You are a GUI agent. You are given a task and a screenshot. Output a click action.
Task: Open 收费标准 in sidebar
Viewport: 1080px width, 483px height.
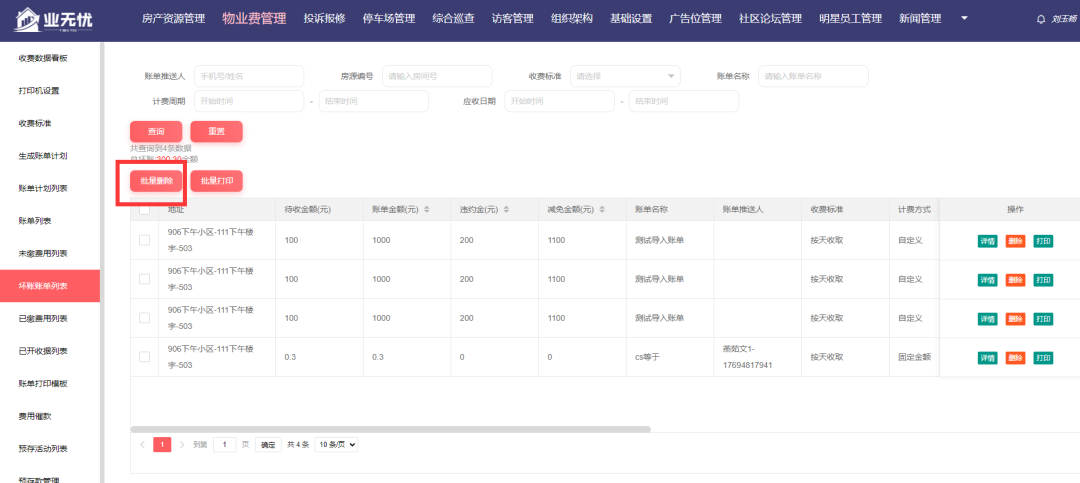pyautogui.click(x=50, y=123)
